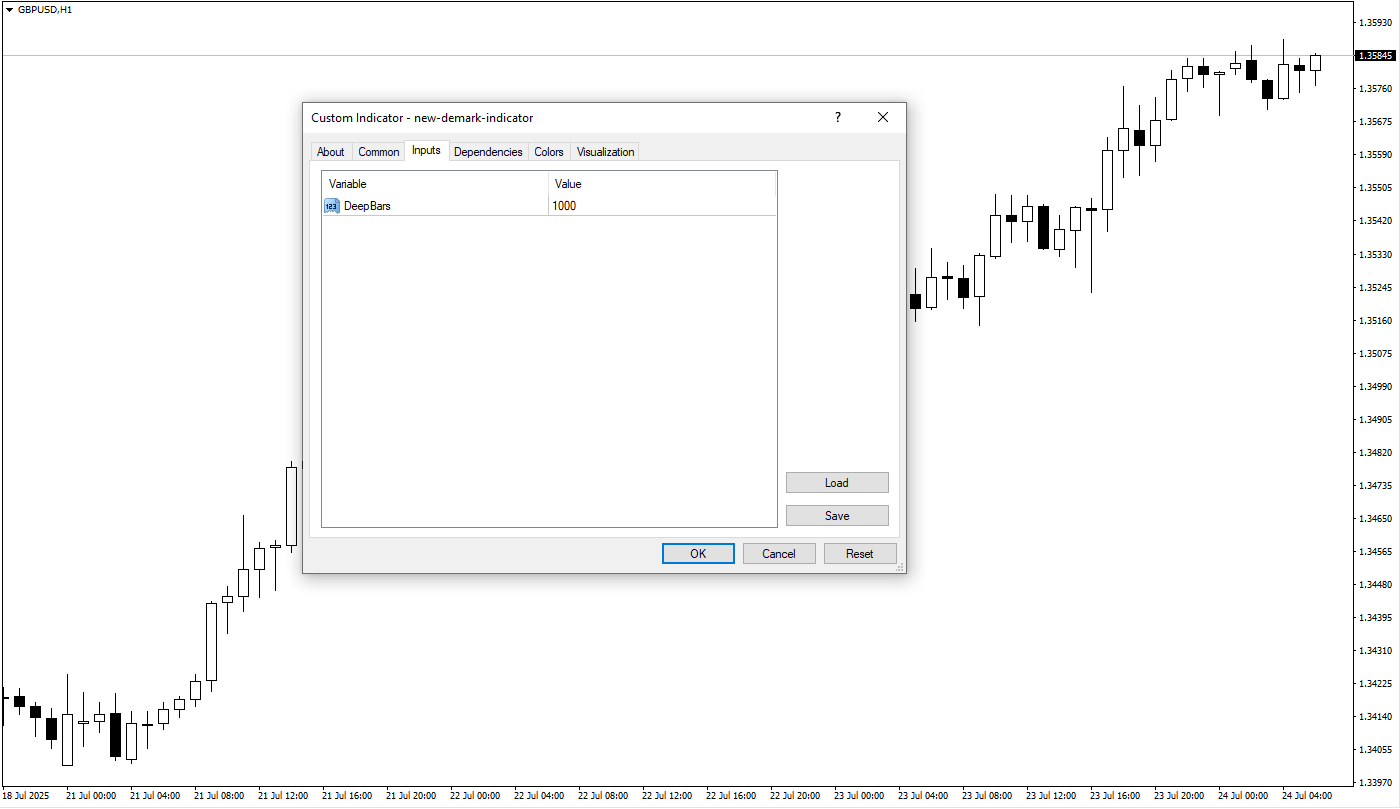Viewport: 1400px width, 809px height.
Task: Click the 23 Jul 12:00 time label
Action: [x=1051, y=796]
